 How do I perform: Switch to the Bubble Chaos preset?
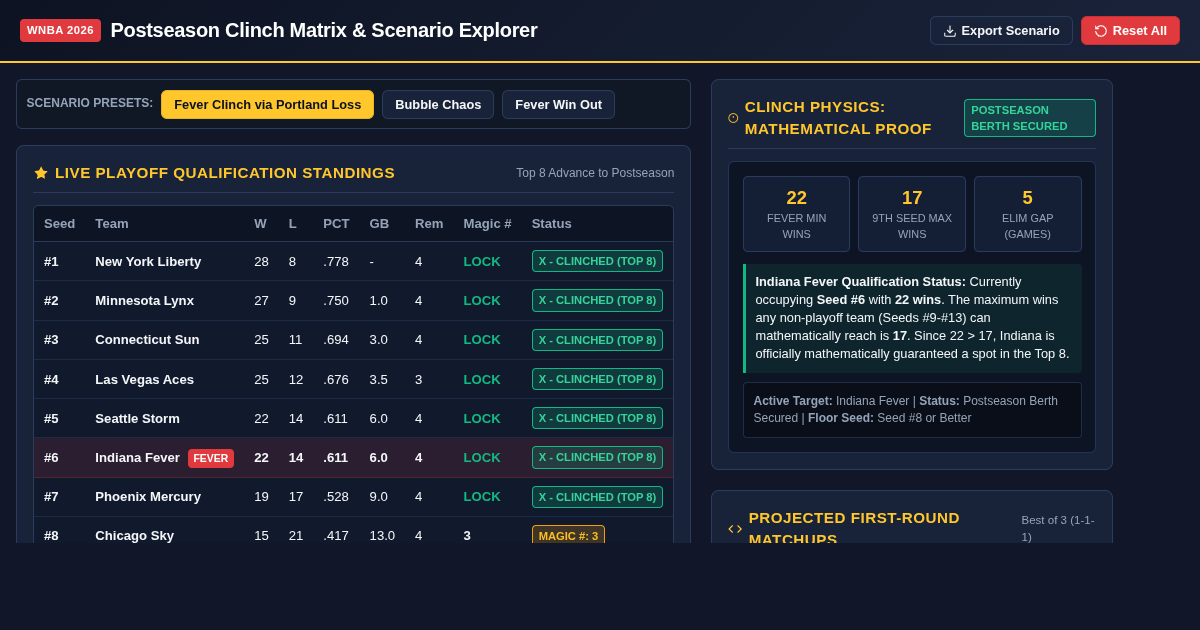438,105
